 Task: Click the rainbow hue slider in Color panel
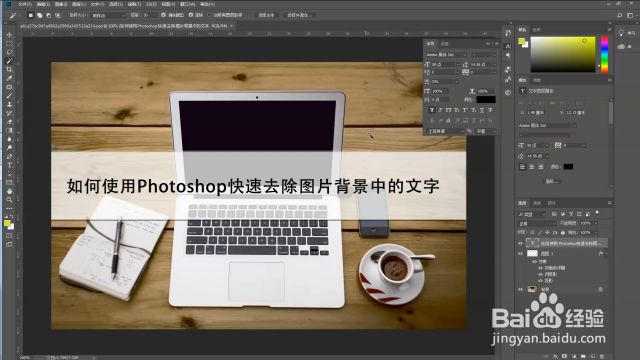604,55
